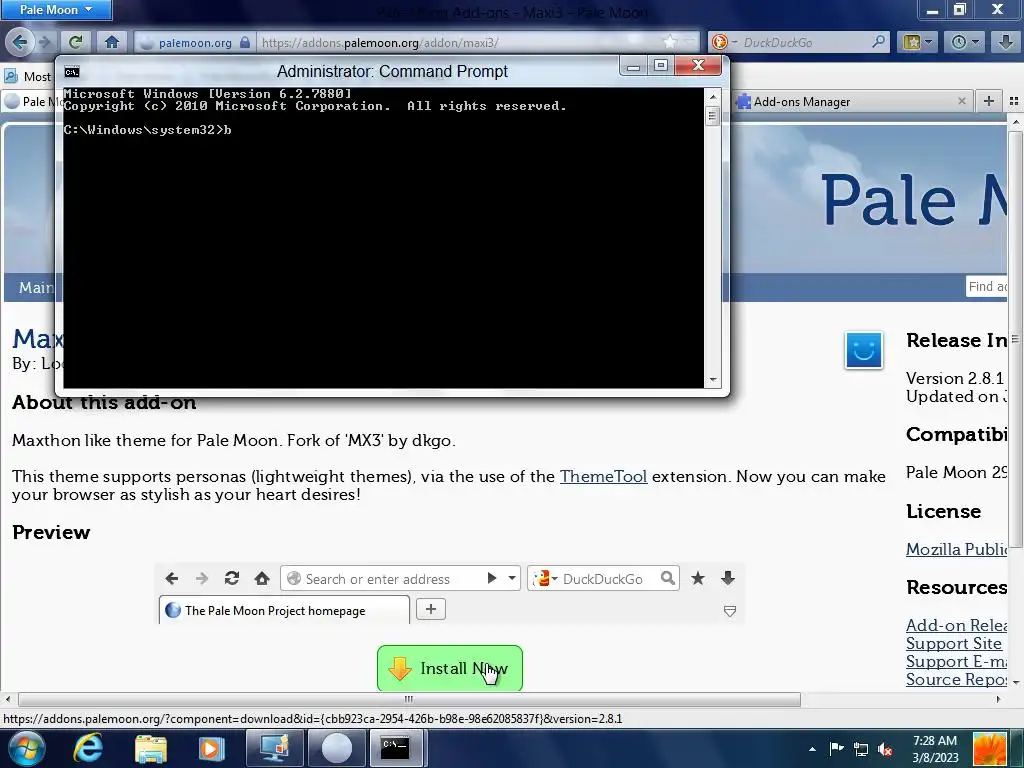Go back using the browser back arrow
1024x768 pixels.
[19, 42]
